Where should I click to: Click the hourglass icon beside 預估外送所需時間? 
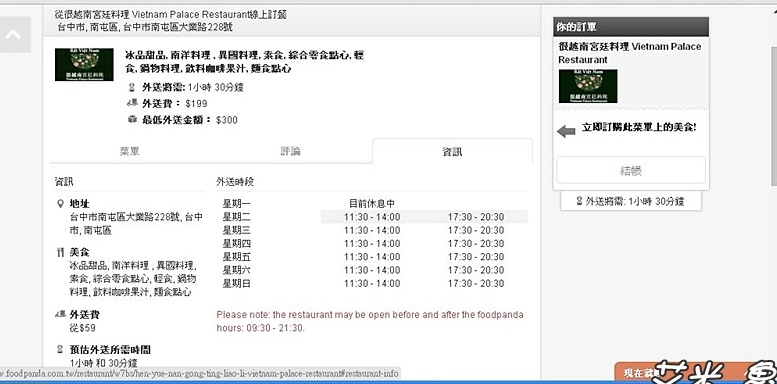tap(60, 349)
